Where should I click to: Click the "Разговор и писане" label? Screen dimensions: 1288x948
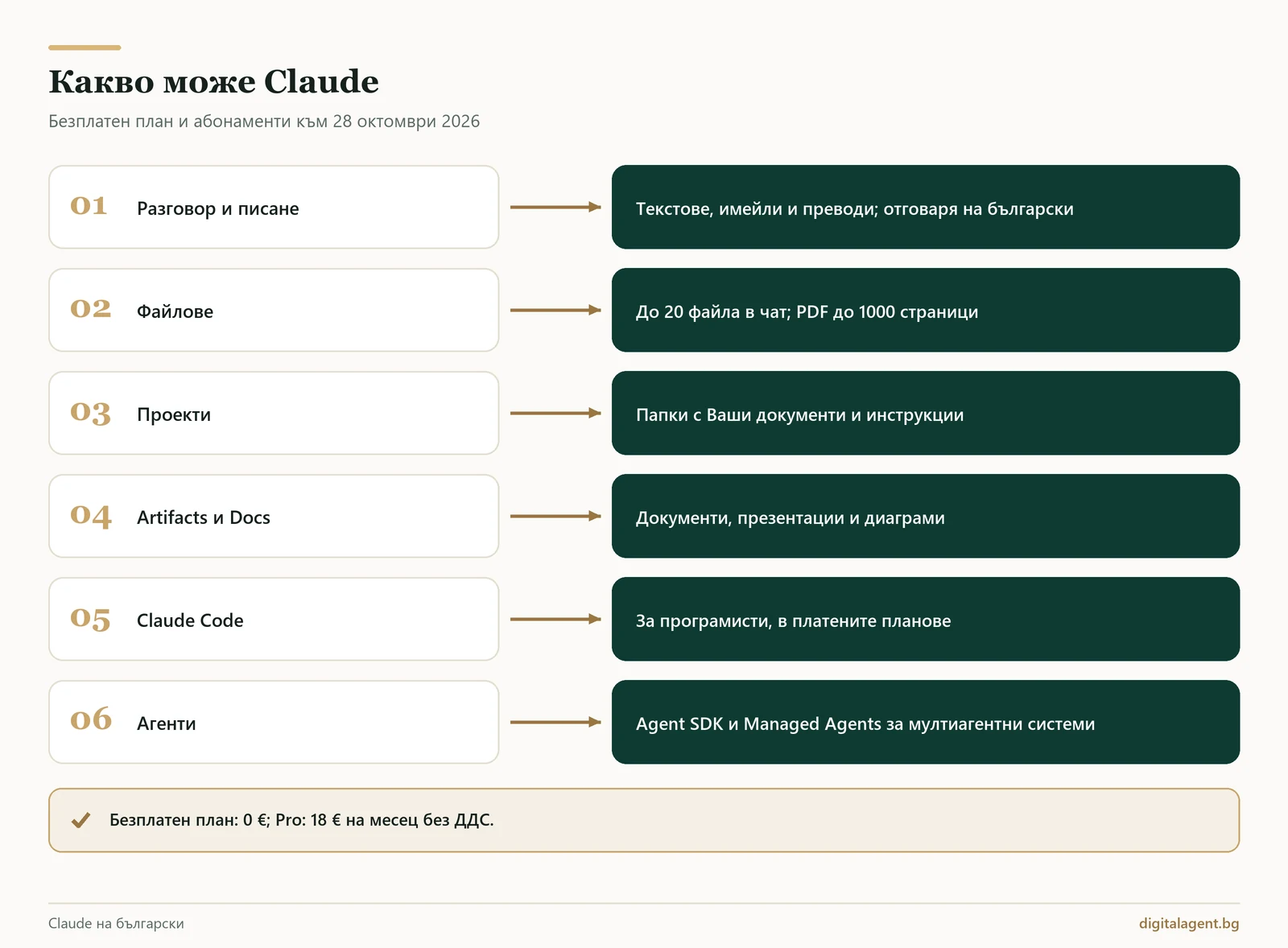(x=218, y=208)
